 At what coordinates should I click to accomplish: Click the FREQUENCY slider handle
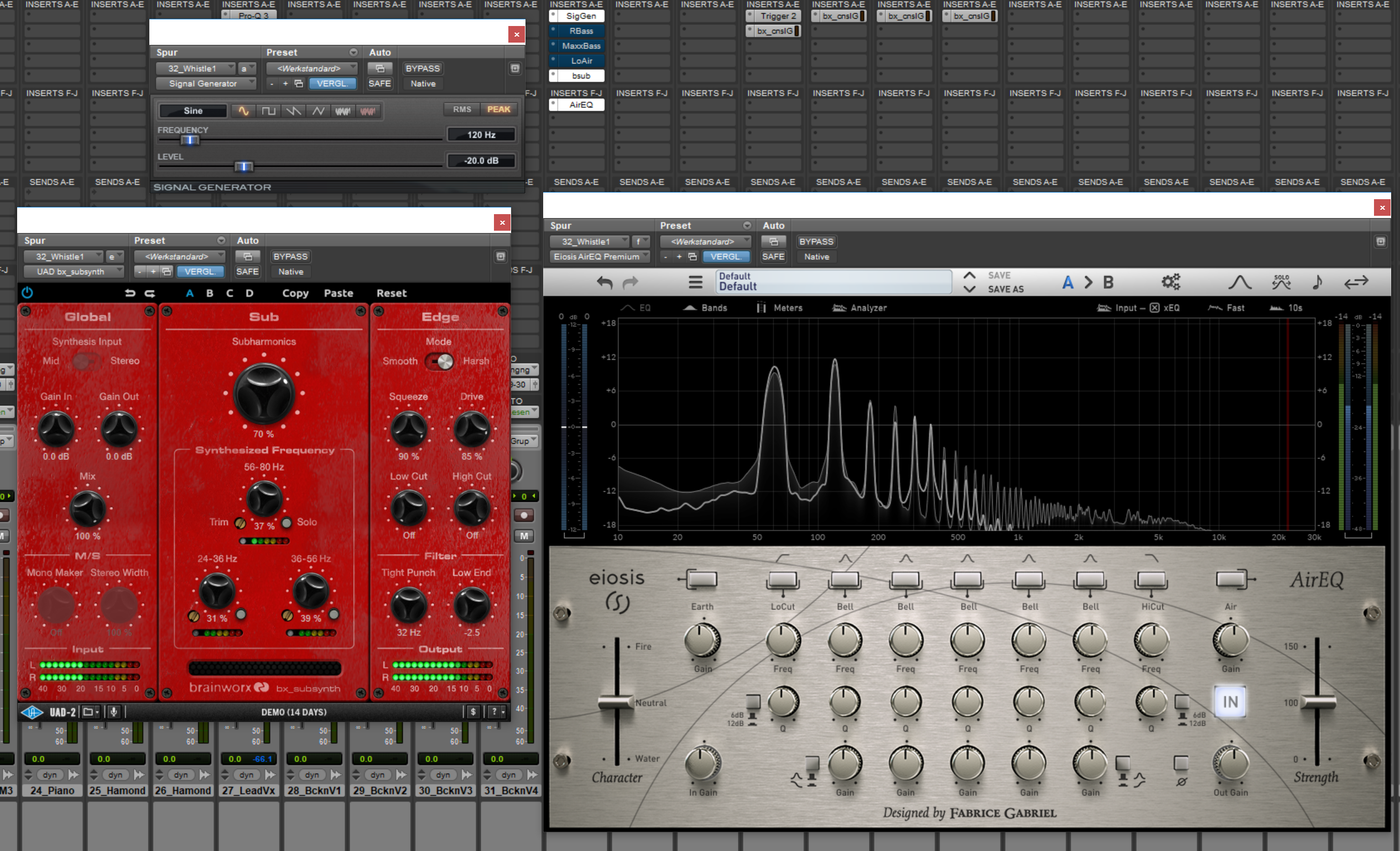(x=190, y=141)
